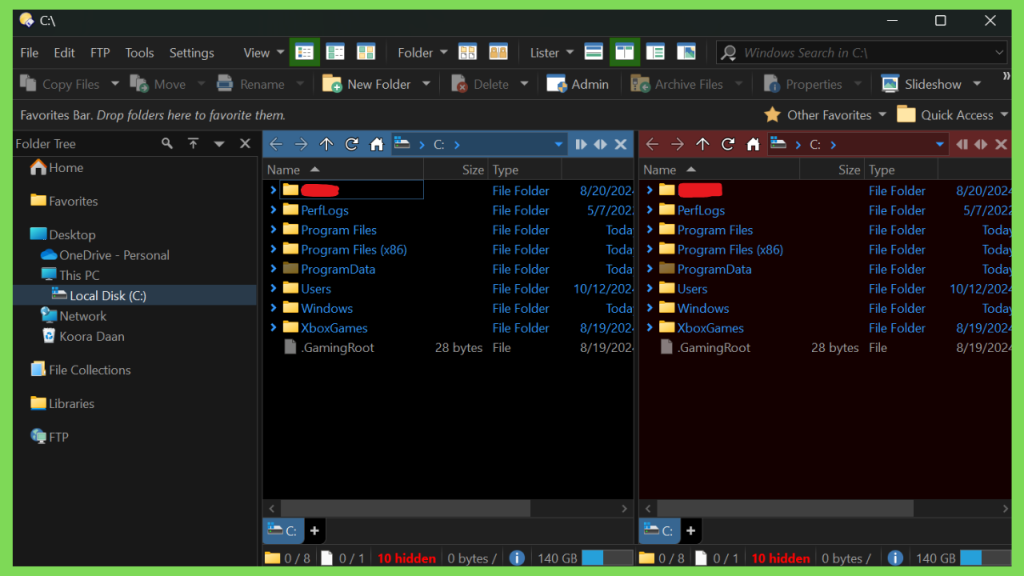
Task: Click the Folder Tree go-to-top icon
Action: (193, 144)
